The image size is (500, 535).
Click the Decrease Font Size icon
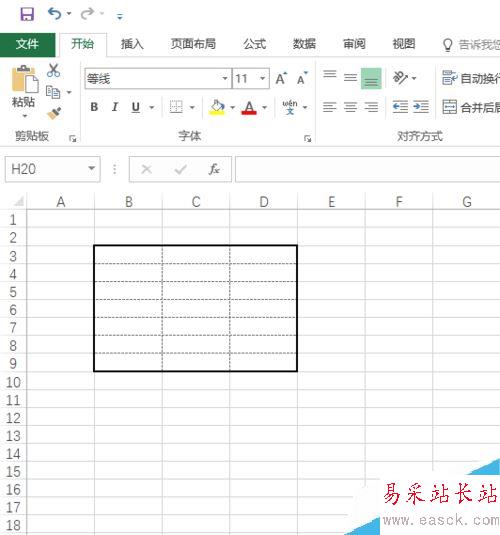click(x=302, y=78)
